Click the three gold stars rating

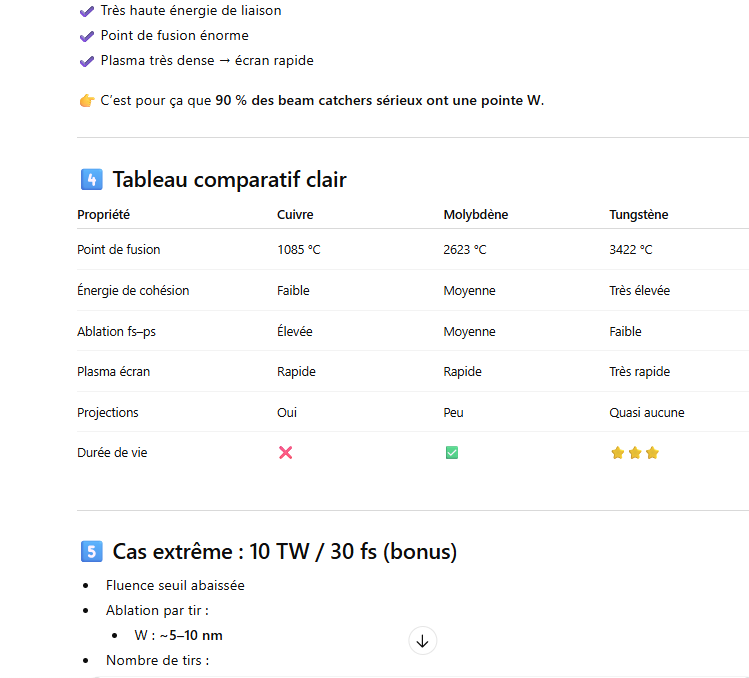[x=635, y=453]
